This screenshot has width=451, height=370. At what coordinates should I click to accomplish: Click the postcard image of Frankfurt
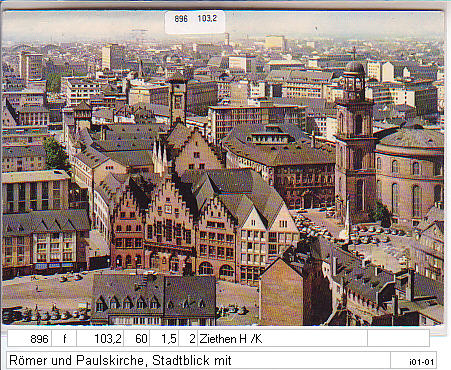point(223,168)
